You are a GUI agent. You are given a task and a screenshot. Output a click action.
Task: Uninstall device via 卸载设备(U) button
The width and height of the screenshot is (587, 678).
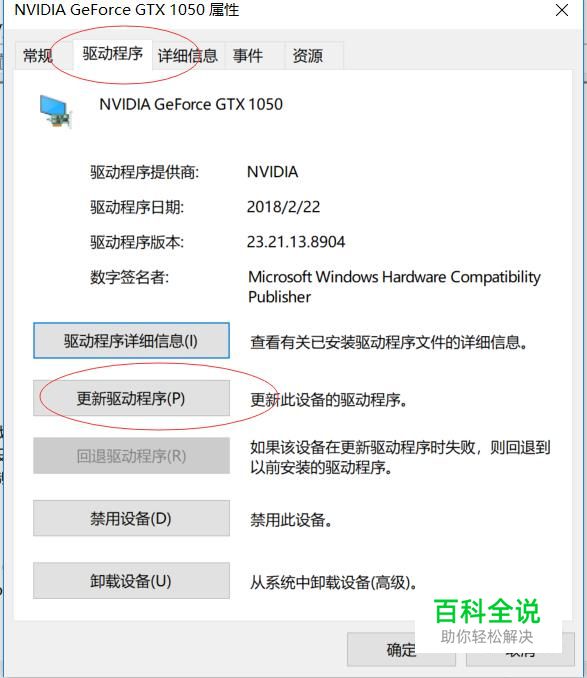tap(131, 581)
